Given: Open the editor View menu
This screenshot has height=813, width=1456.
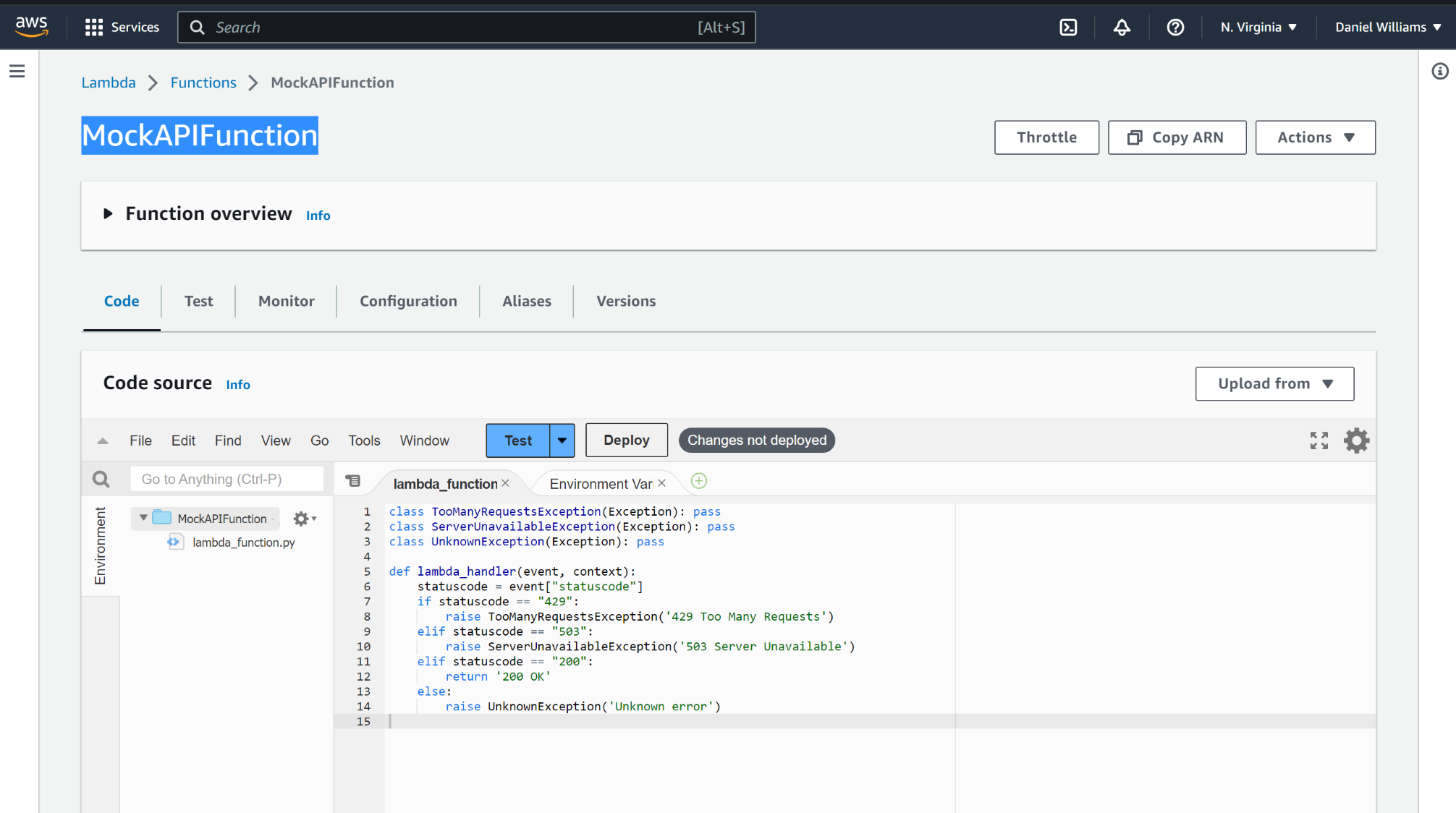Looking at the screenshot, I should click(276, 440).
